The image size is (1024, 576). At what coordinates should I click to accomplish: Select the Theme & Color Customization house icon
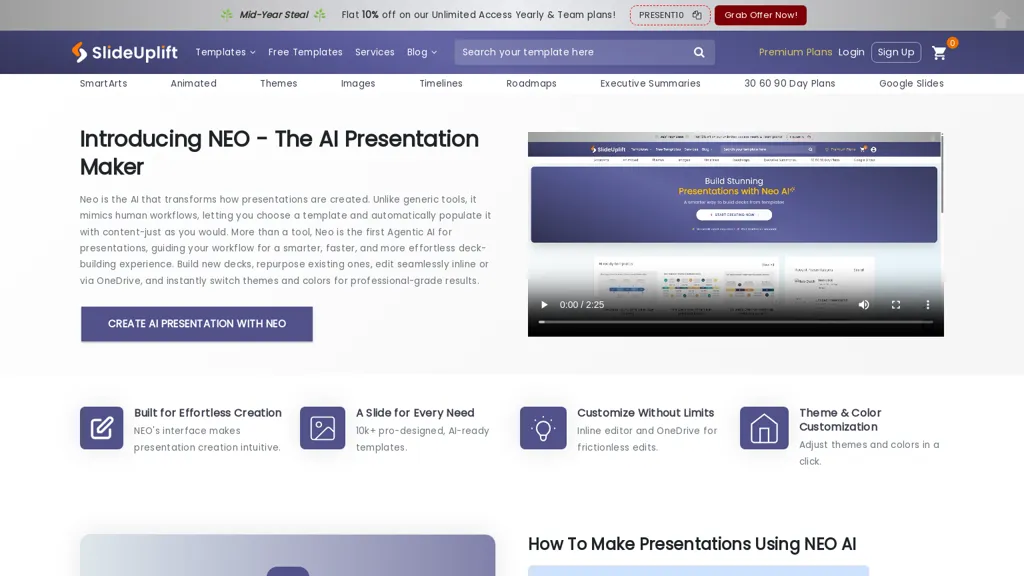[764, 428]
